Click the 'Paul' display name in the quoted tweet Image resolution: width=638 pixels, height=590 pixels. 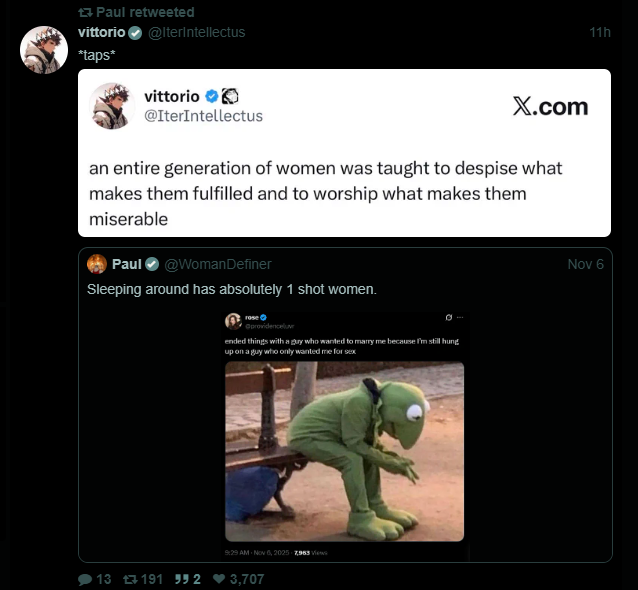pyautogui.click(x=127, y=264)
